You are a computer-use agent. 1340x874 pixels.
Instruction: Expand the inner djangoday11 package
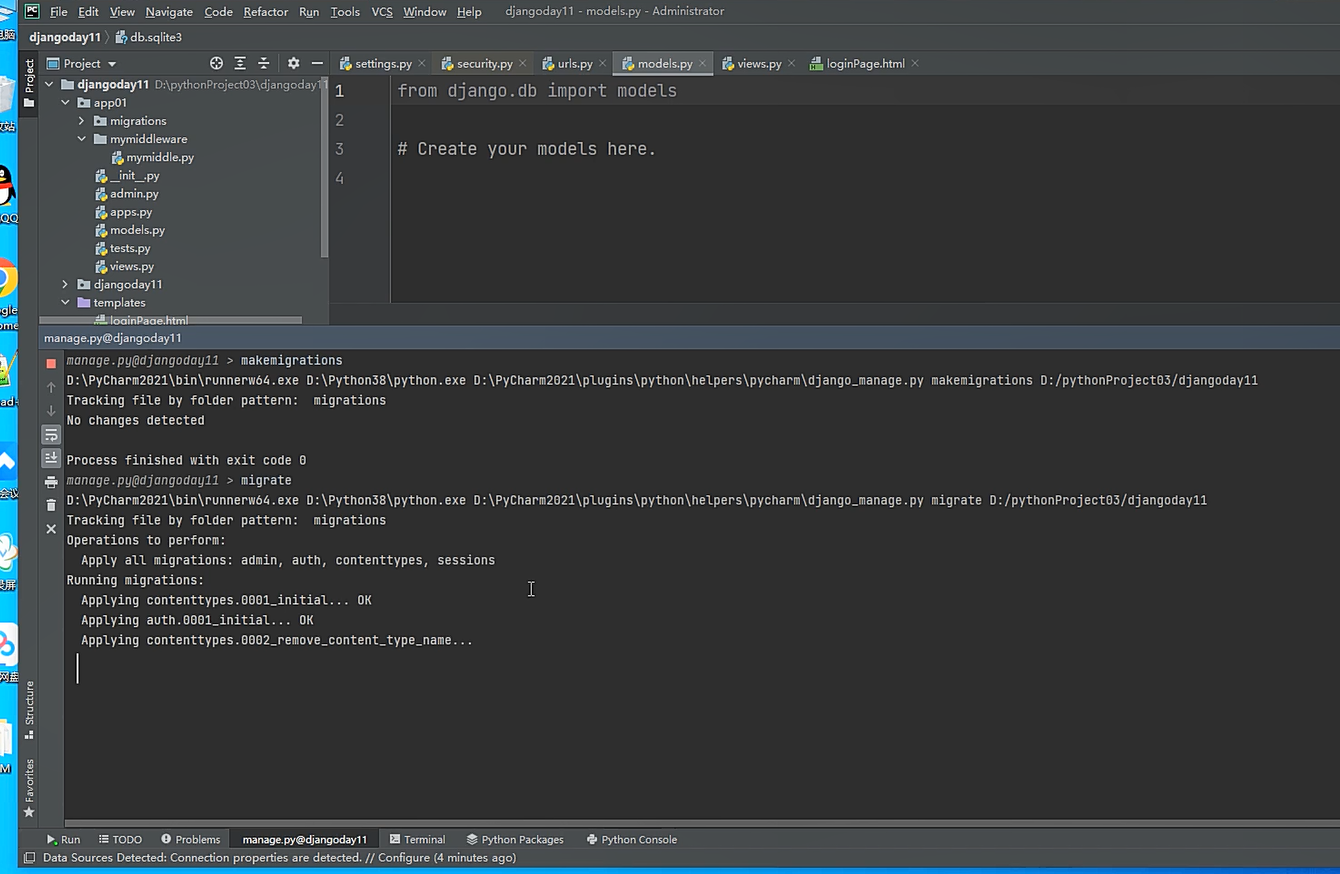pyautogui.click(x=66, y=284)
